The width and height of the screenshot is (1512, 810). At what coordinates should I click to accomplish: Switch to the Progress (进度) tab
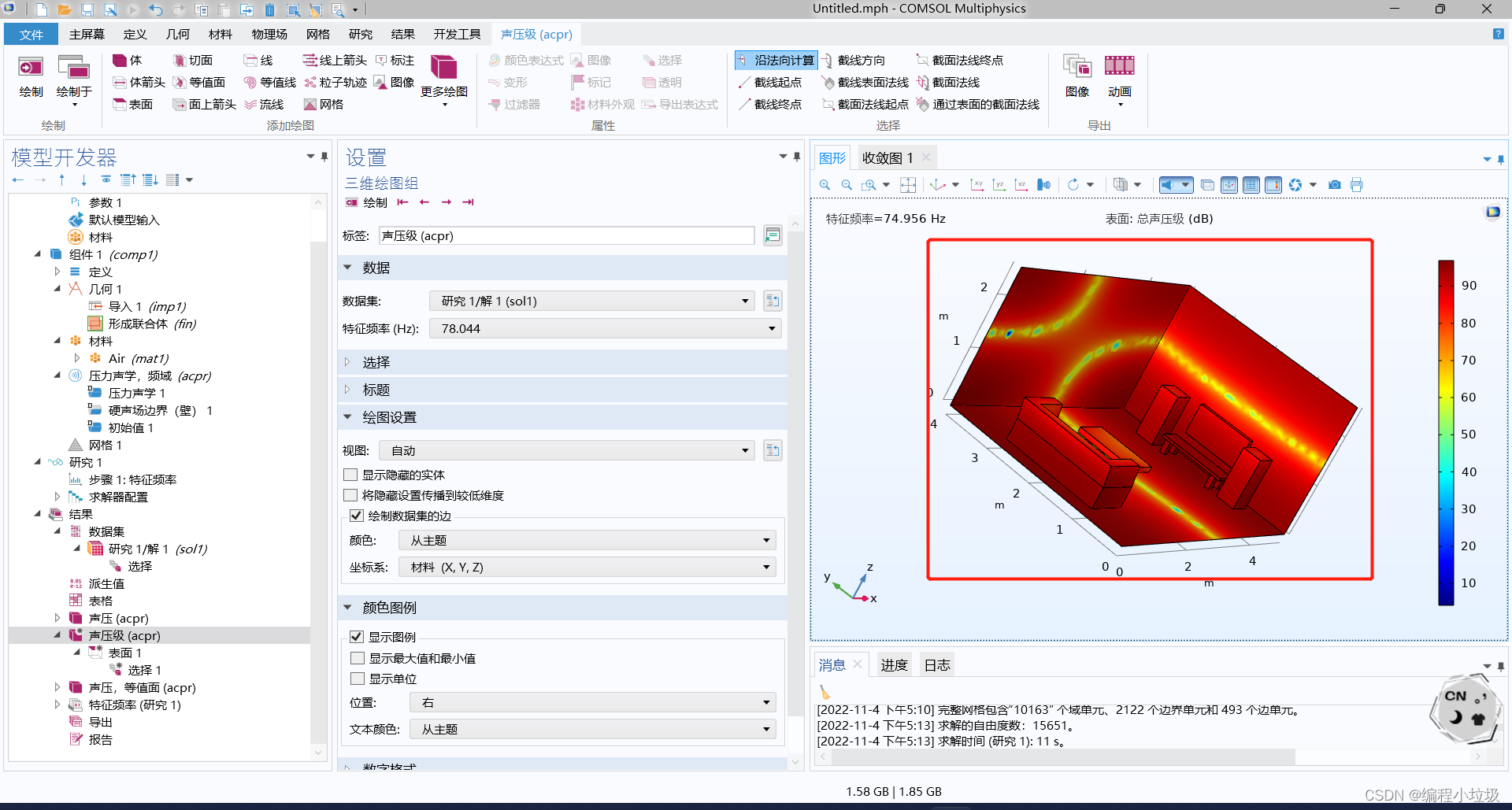(894, 665)
